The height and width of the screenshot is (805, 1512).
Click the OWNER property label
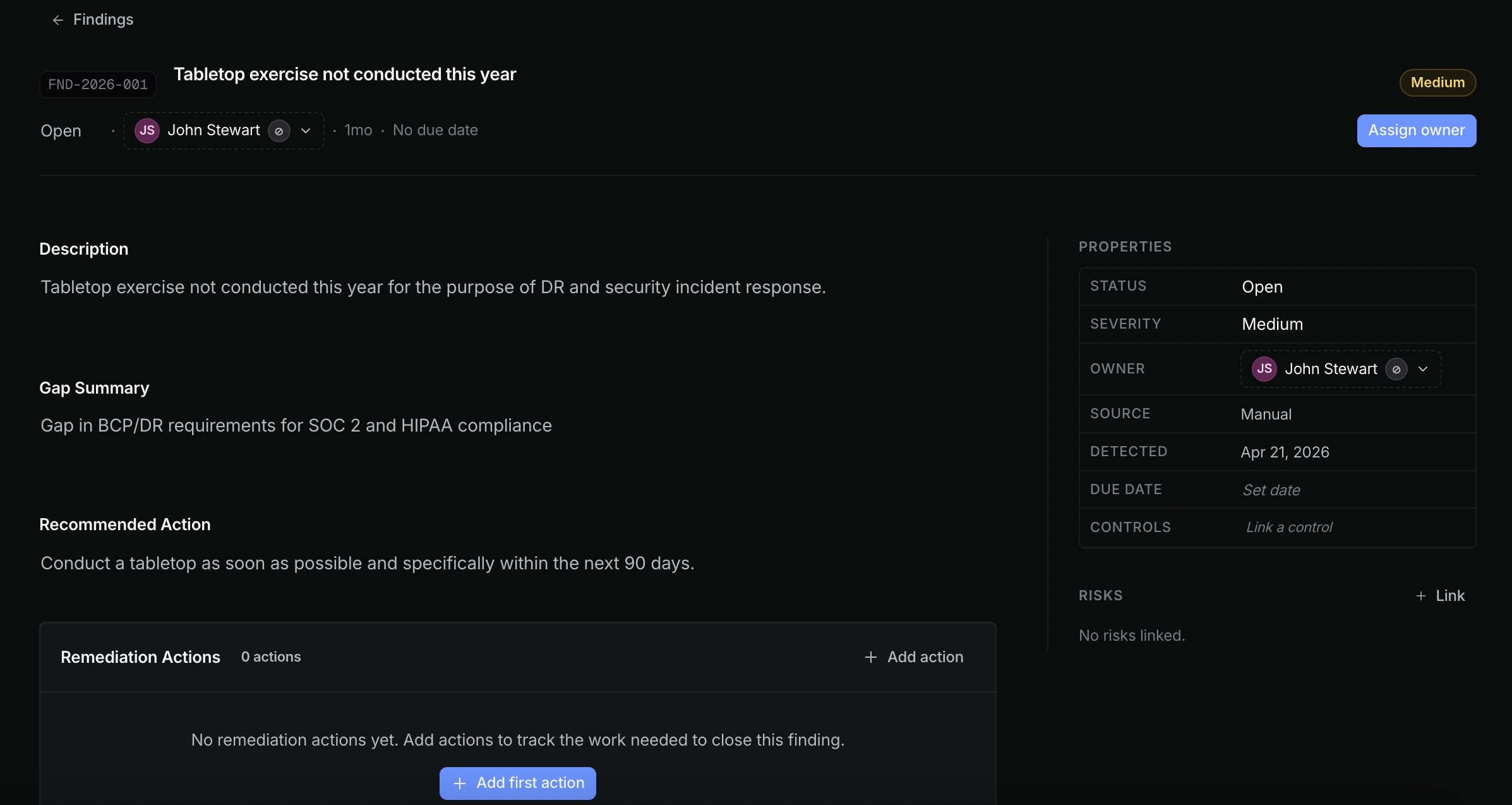(x=1117, y=369)
